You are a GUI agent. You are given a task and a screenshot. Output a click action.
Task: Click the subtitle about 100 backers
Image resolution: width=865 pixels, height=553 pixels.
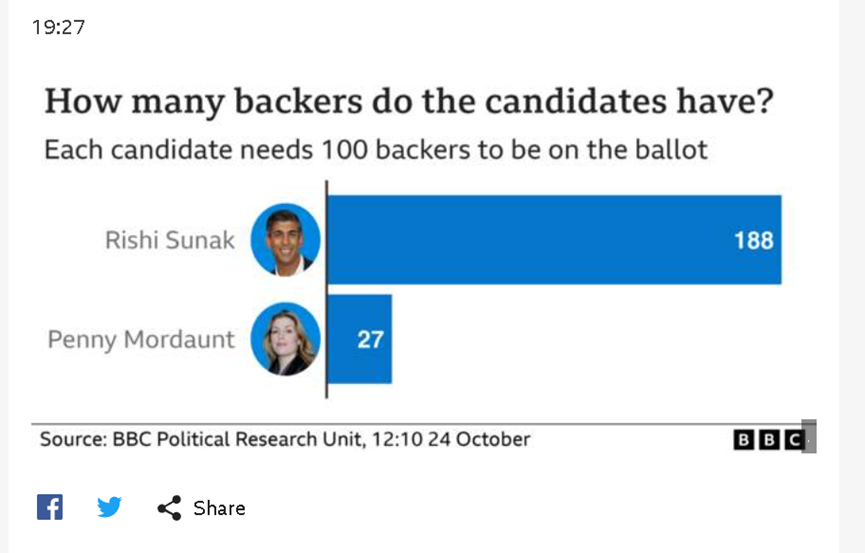click(x=376, y=150)
